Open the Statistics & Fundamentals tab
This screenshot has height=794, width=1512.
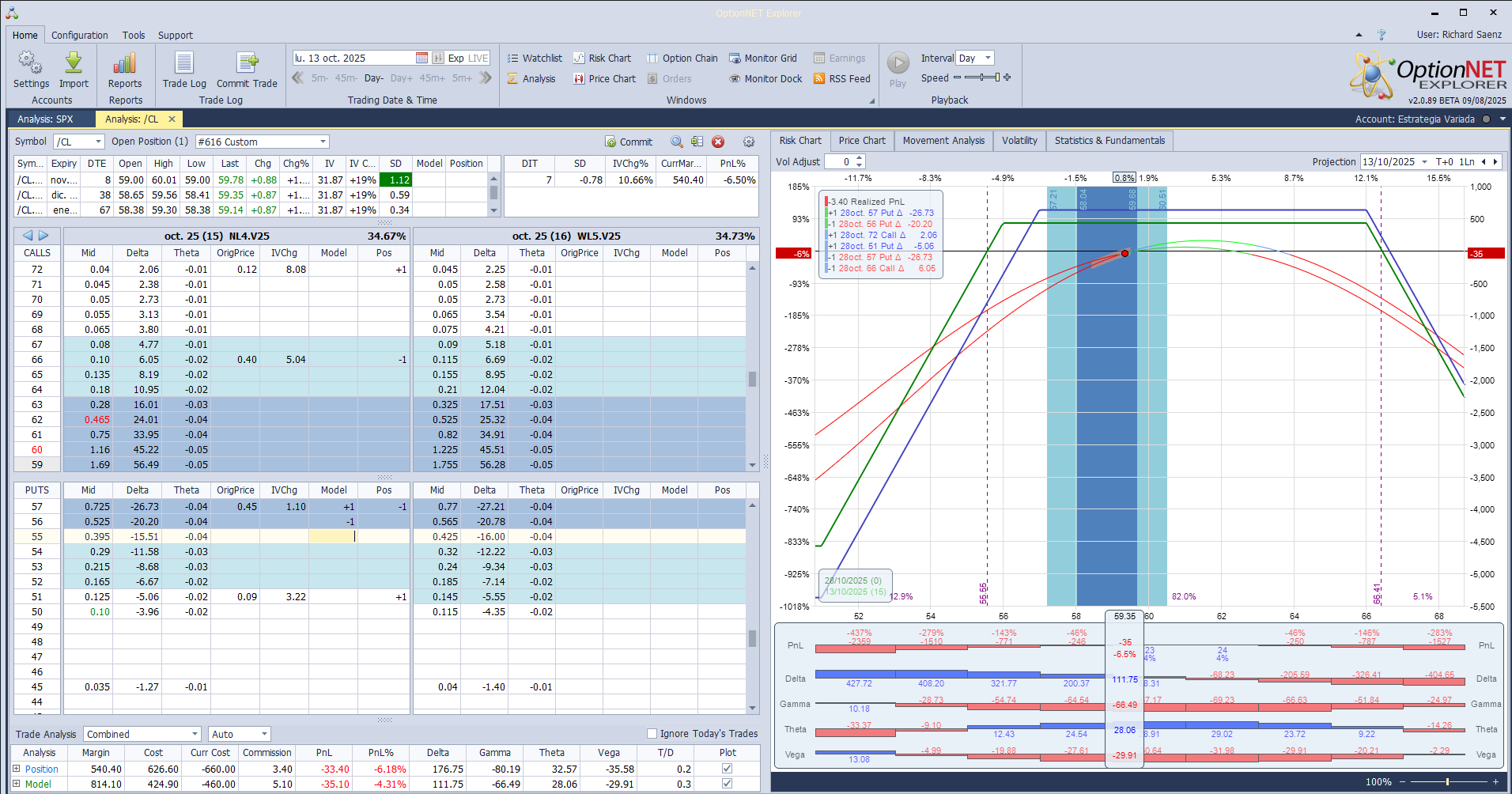[1109, 141]
